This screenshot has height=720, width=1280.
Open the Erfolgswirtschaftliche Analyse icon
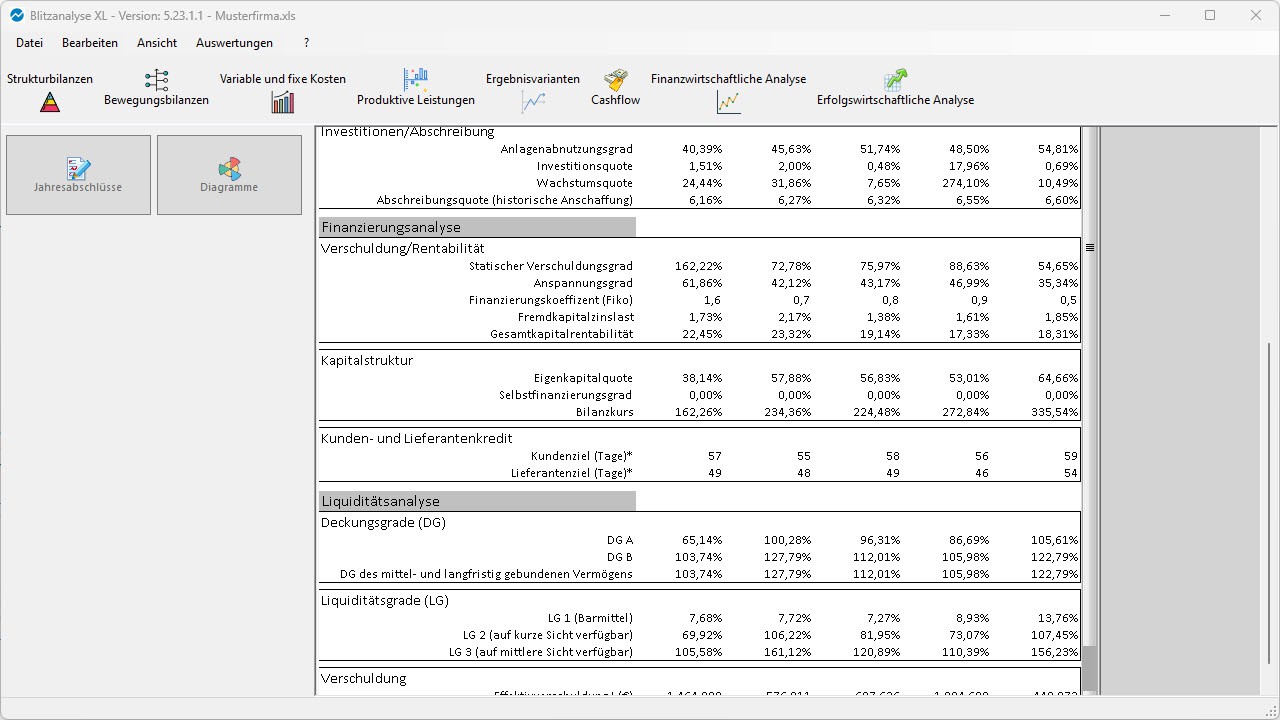pyautogui.click(x=895, y=80)
